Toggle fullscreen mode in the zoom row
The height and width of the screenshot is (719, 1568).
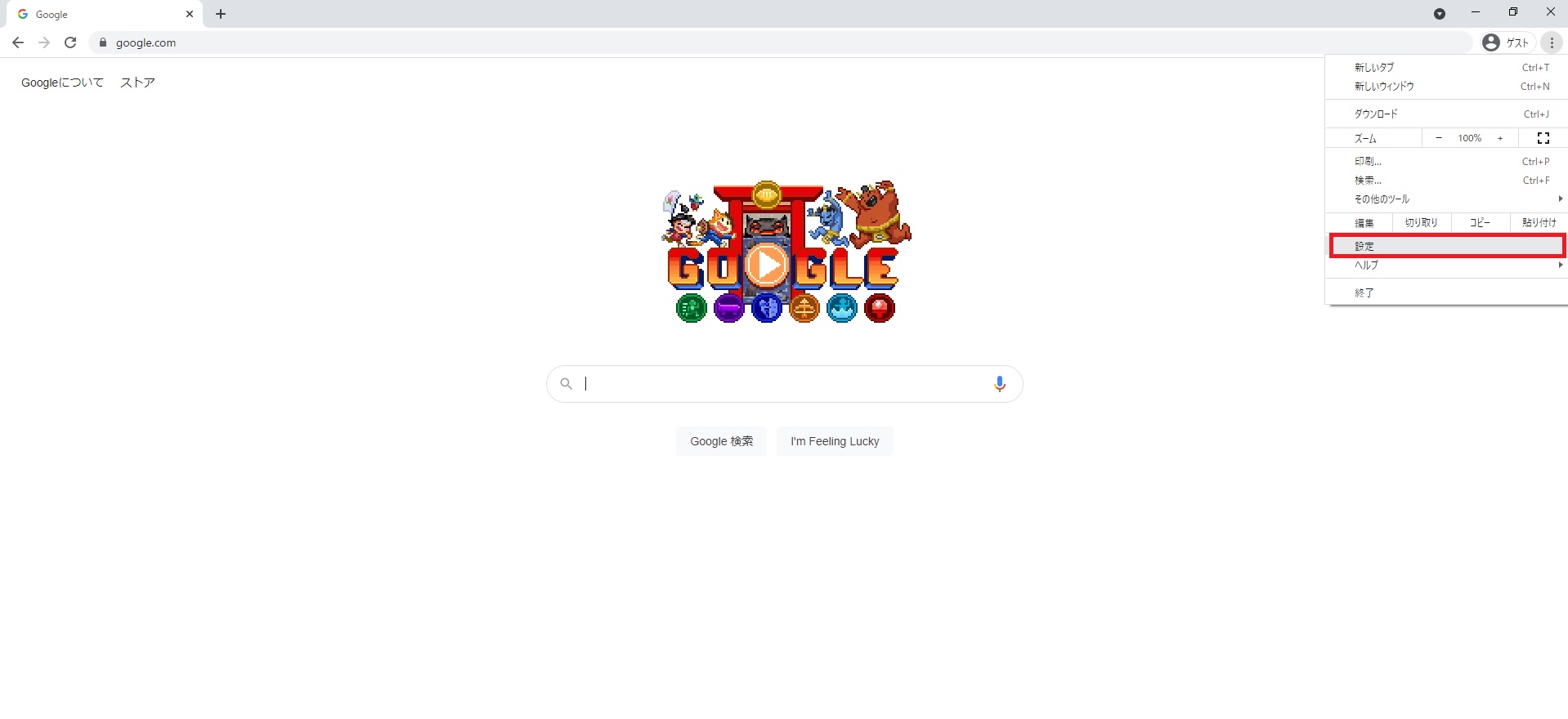pos(1543,138)
